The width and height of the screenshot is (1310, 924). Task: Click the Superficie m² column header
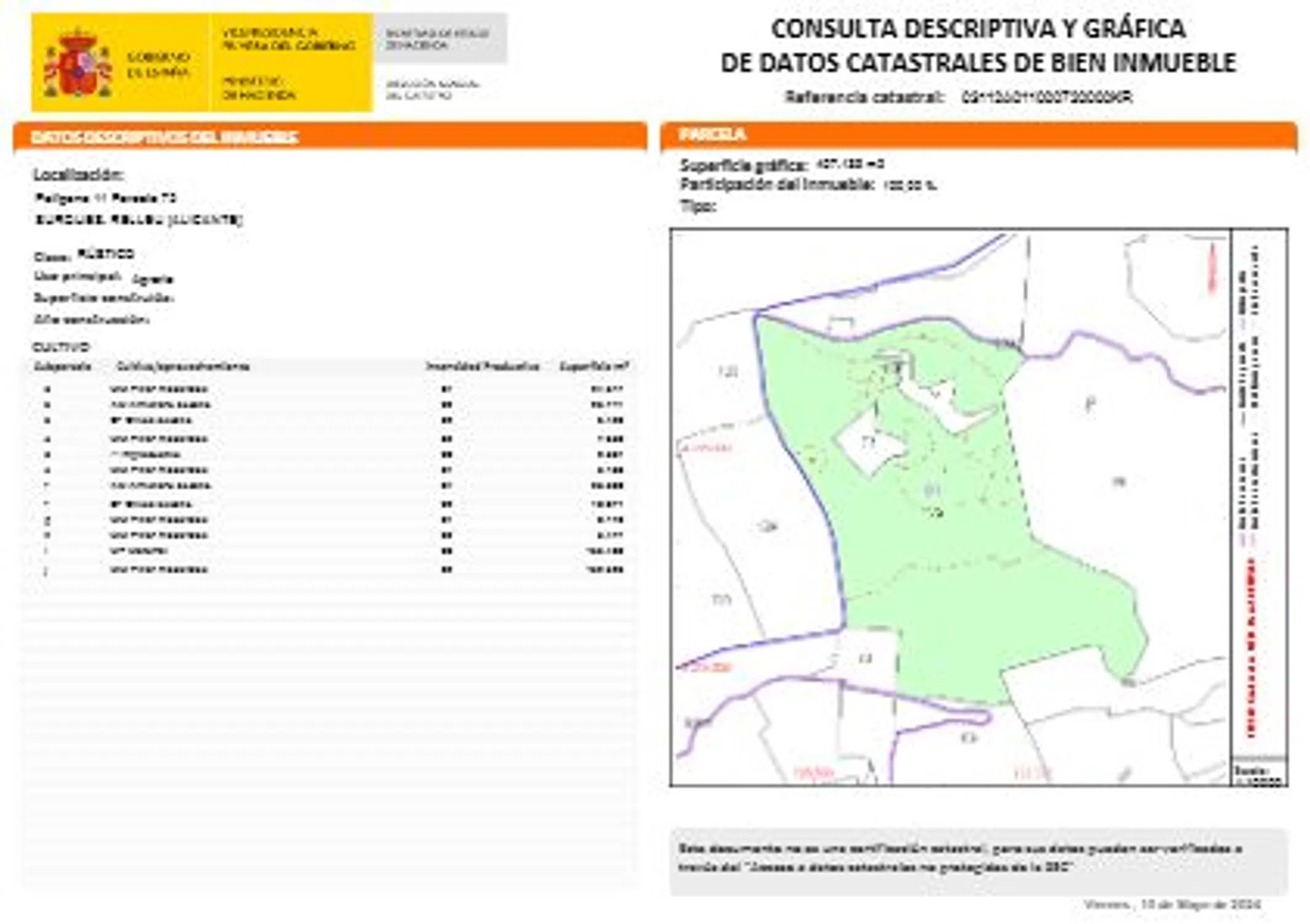click(x=594, y=367)
